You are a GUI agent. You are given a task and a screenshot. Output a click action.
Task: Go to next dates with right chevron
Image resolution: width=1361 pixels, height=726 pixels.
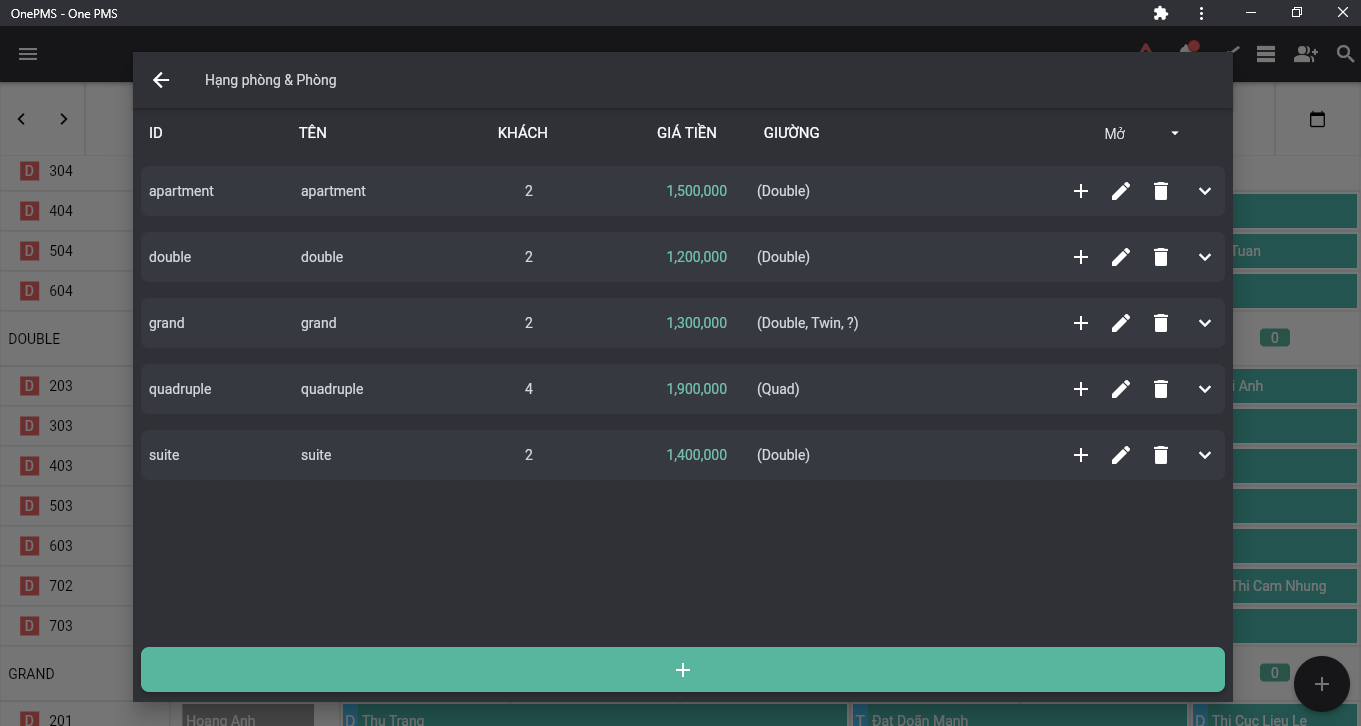64,119
